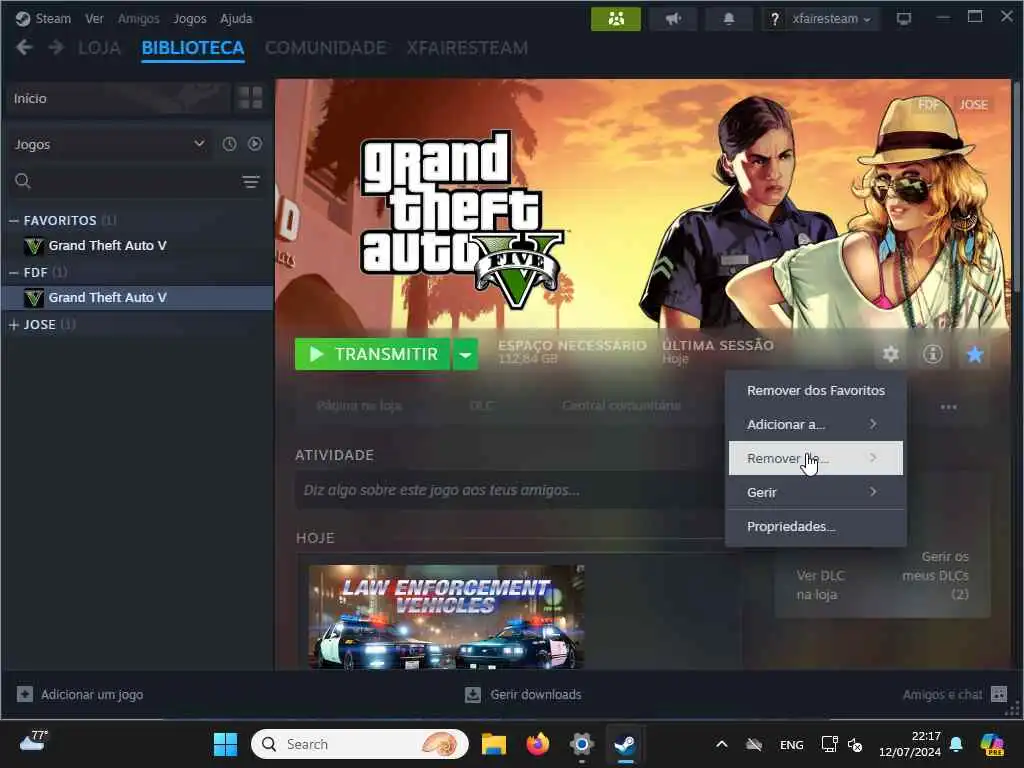1024x768 pixels.
Task: Open the Amigos menu
Action: (138, 19)
